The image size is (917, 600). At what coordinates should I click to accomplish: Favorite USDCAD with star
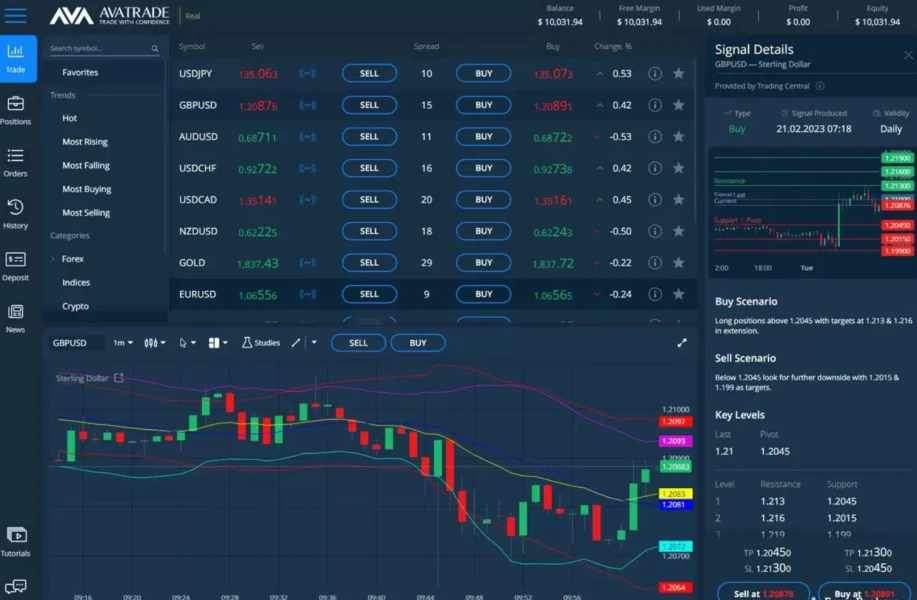pos(678,199)
